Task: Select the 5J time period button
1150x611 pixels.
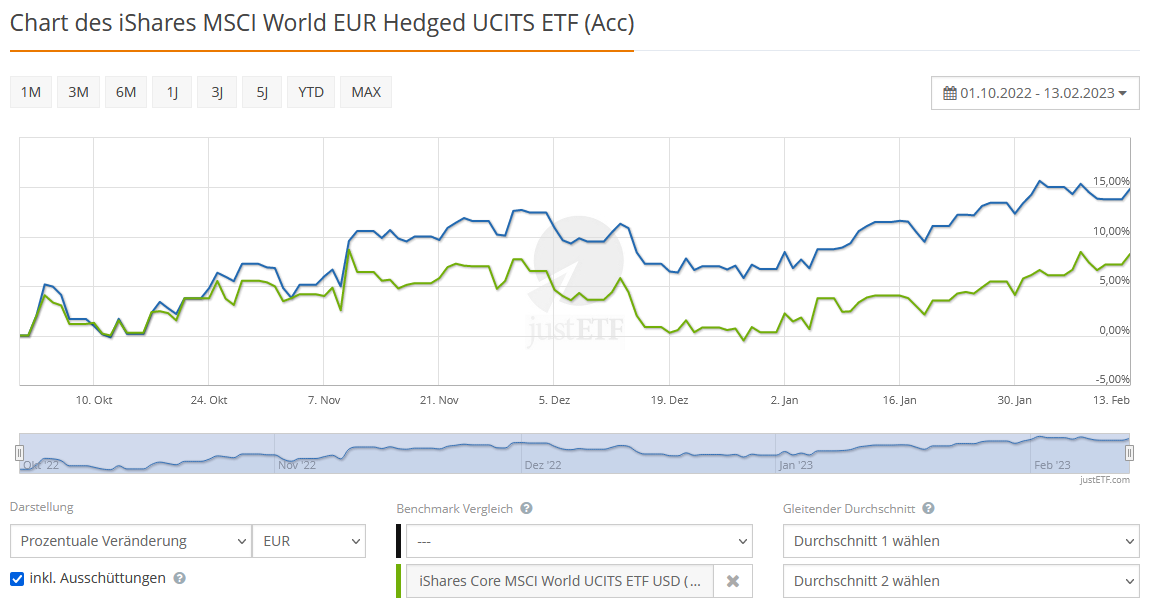Action: (x=262, y=92)
